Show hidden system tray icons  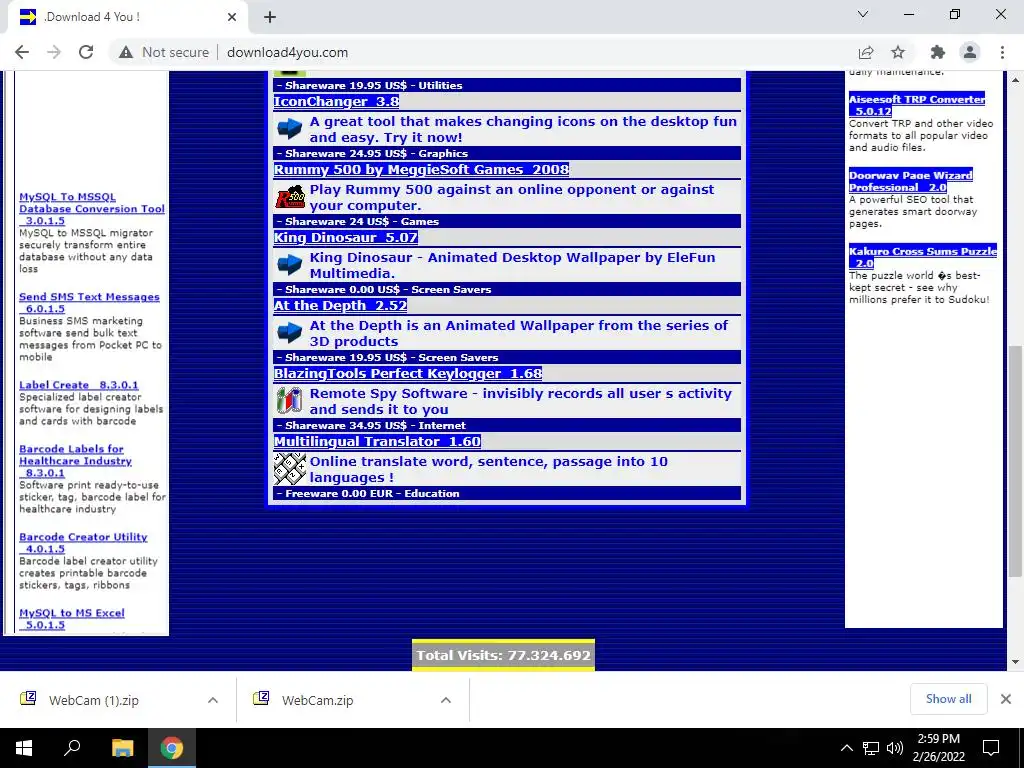pyautogui.click(x=846, y=748)
